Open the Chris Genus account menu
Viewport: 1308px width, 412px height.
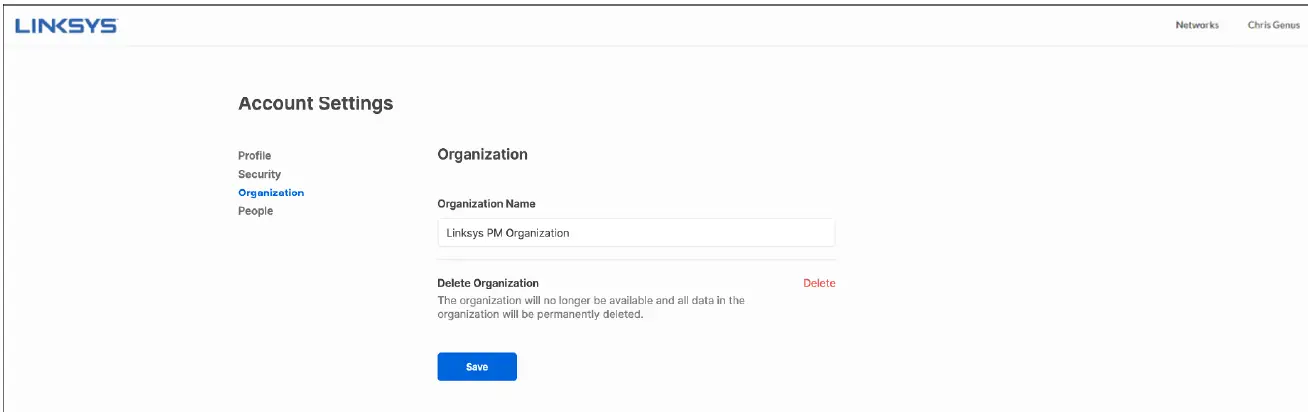pyautogui.click(x=1273, y=25)
